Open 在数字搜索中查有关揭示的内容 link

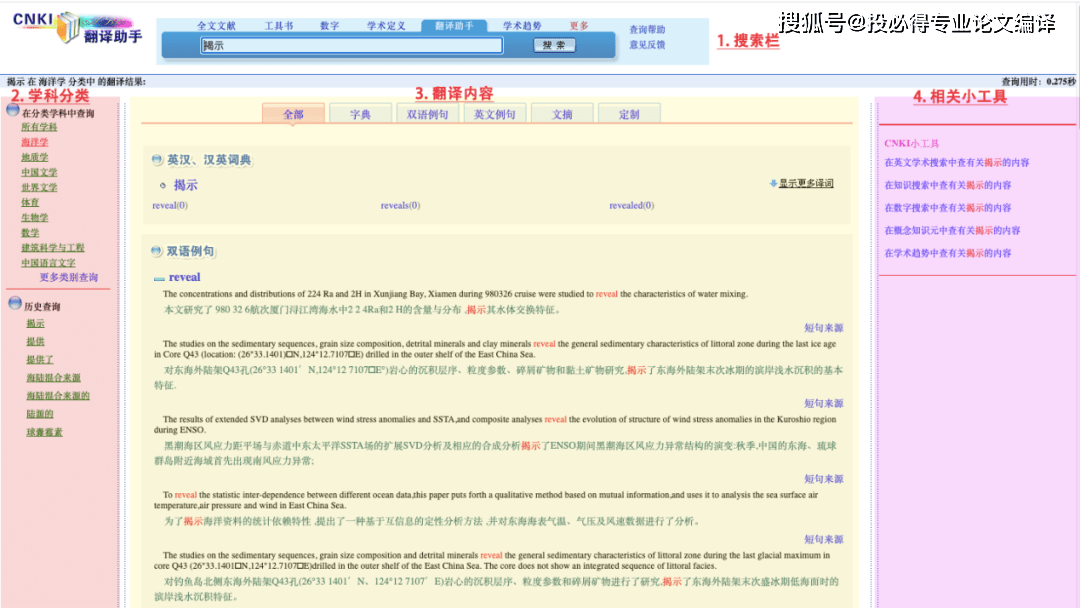(x=948, y=208)
